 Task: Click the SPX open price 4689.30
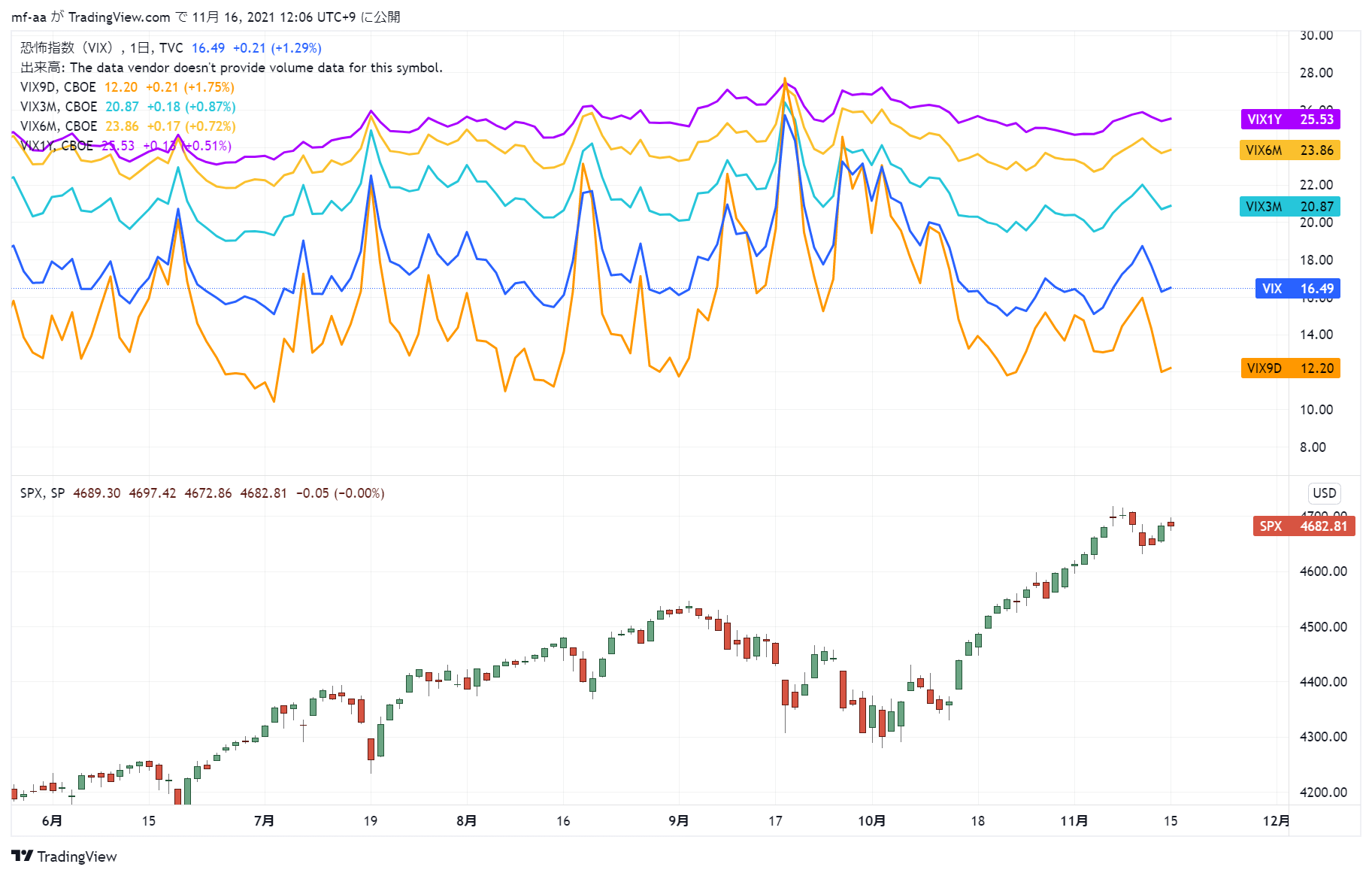[96, 493]
